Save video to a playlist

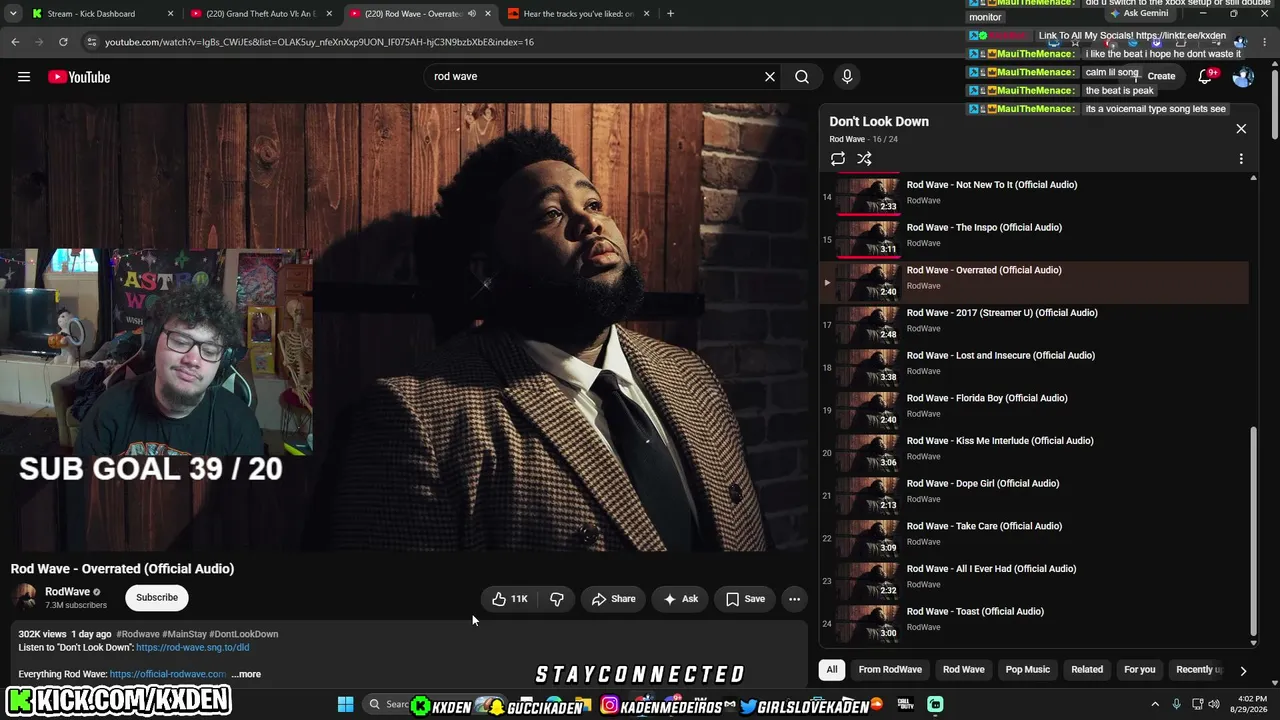[x=745, y=599]
